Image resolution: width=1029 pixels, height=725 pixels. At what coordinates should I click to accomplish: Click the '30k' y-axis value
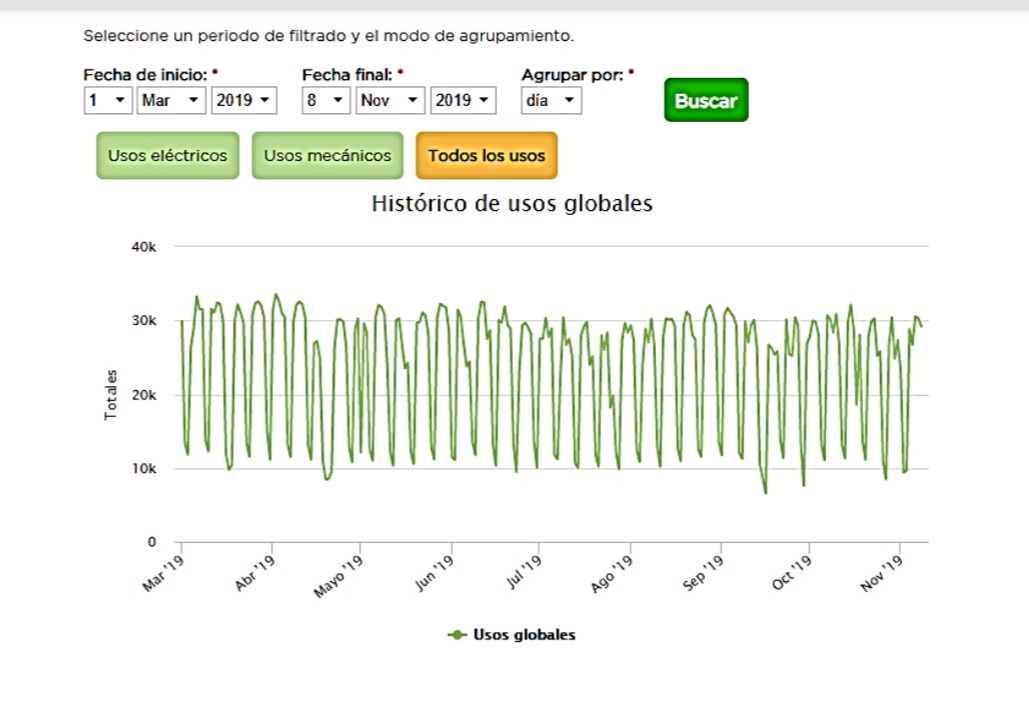tap(144, 320)
